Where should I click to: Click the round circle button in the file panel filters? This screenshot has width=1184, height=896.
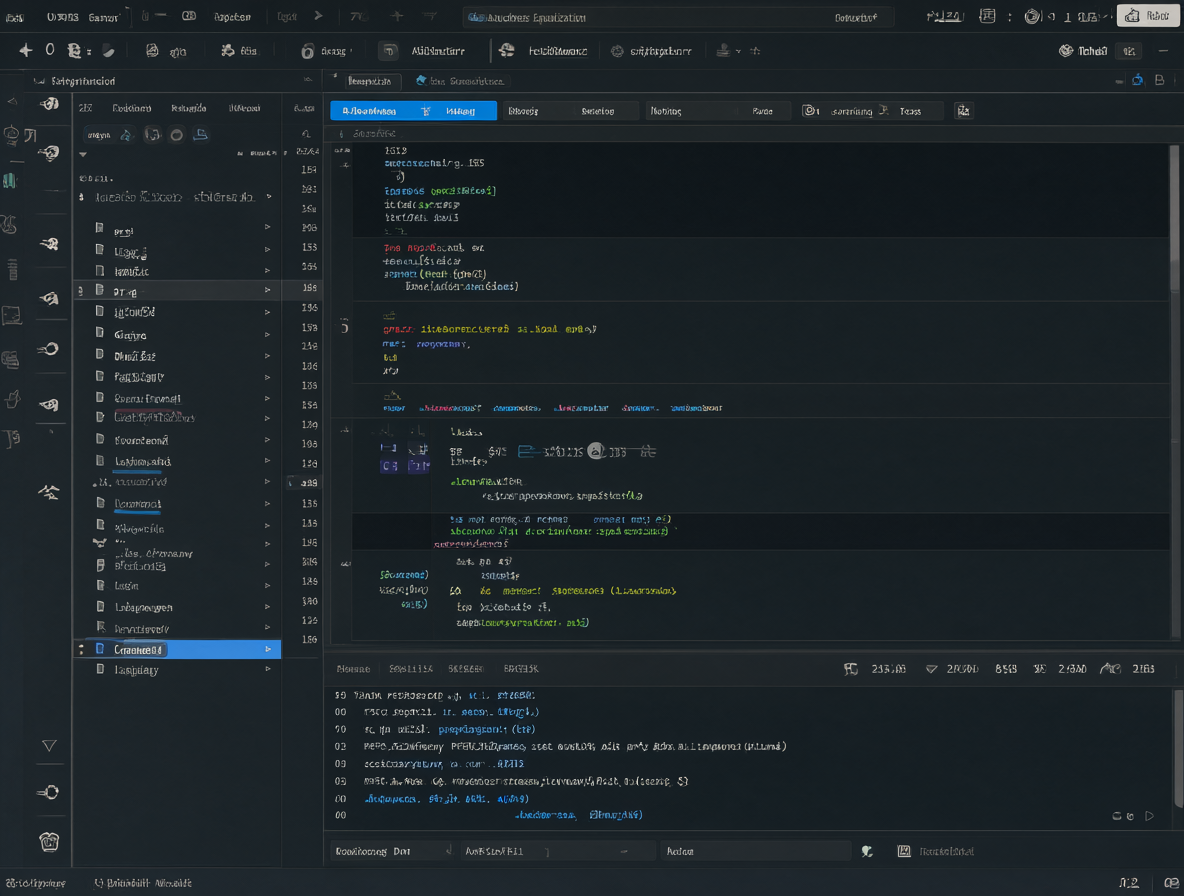click(x=177, y=135)
